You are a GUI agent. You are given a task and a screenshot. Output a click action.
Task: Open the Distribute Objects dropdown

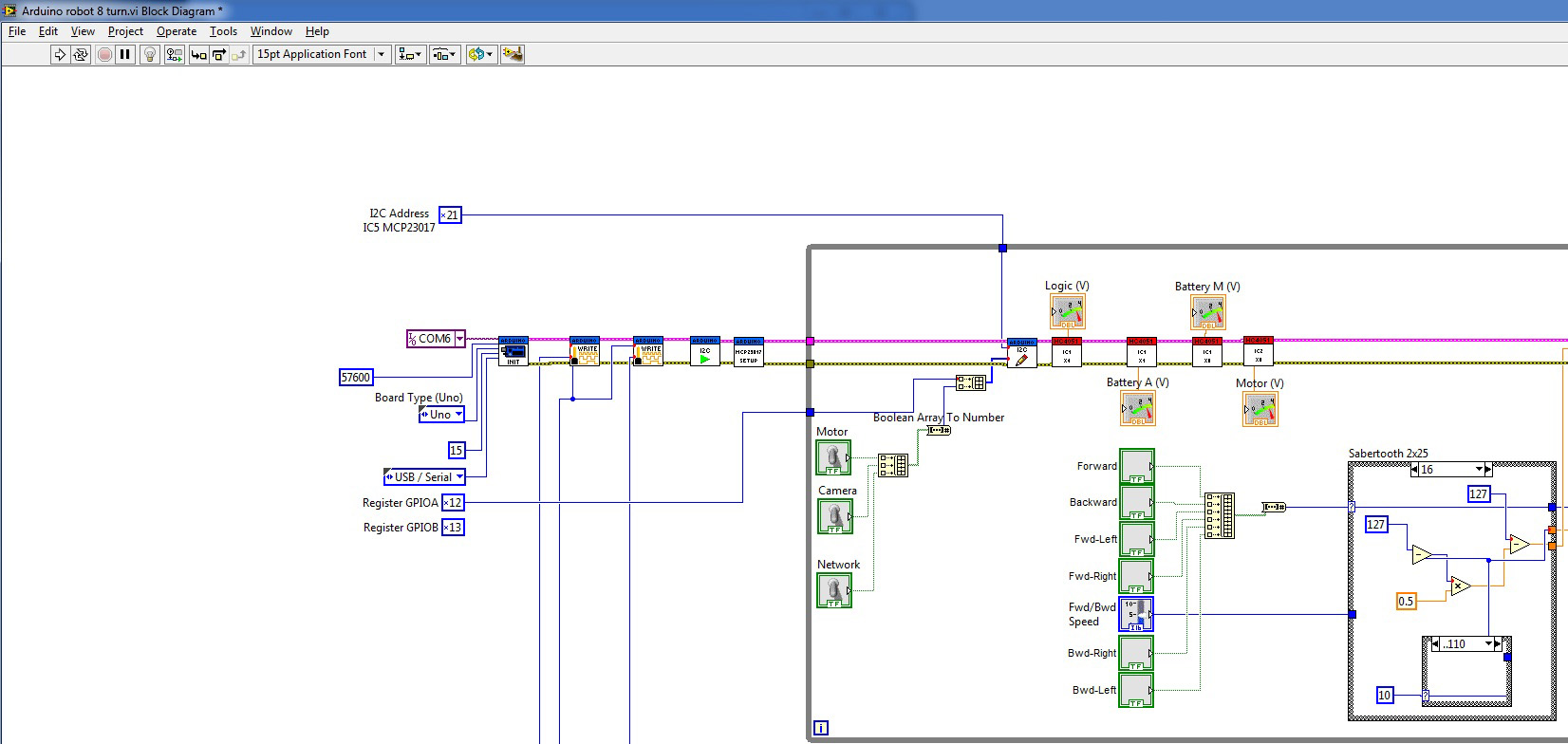point(445,54)
